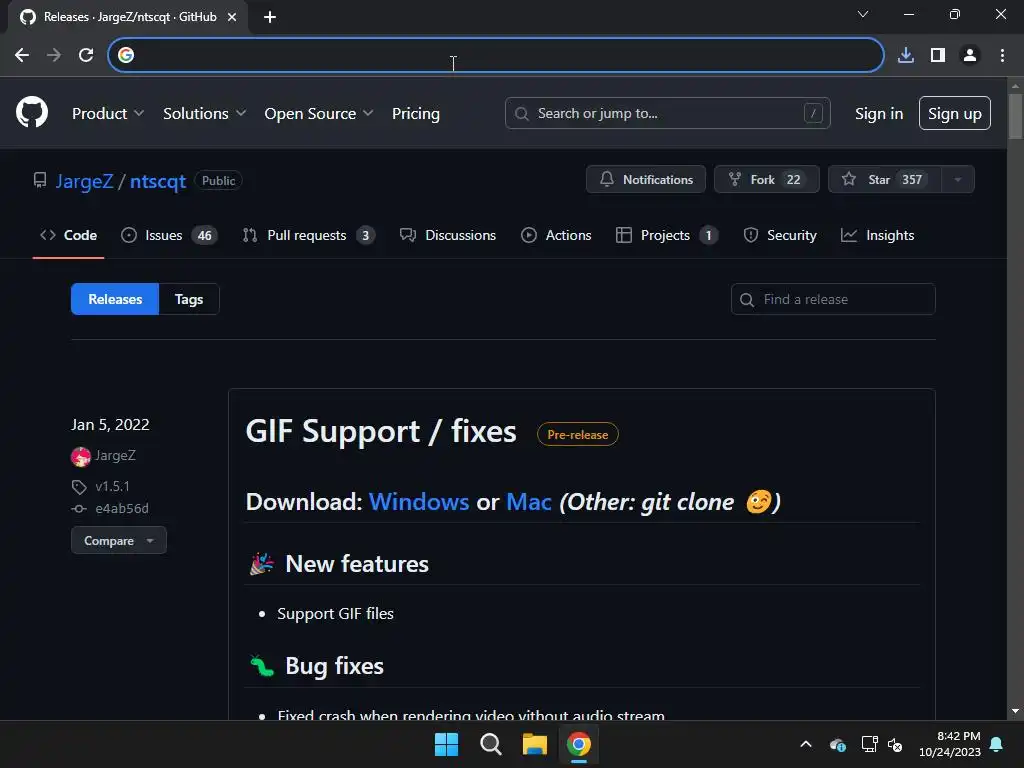Open File Explorer from taskbar
This screenshot has width=1024, height=768.
tap(534, 744)
